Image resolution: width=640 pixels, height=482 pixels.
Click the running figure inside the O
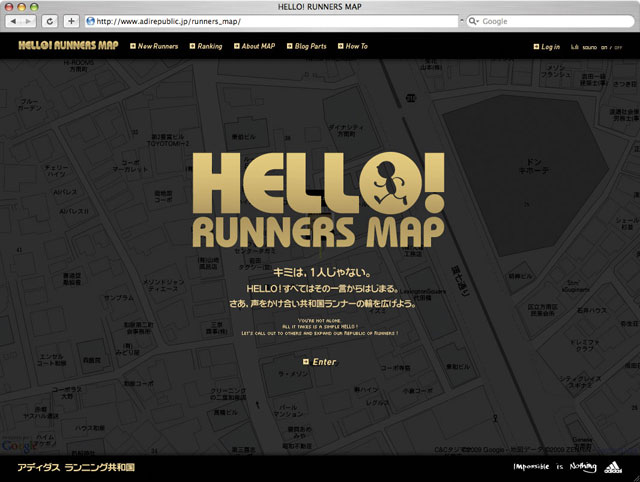pos(390,183)
